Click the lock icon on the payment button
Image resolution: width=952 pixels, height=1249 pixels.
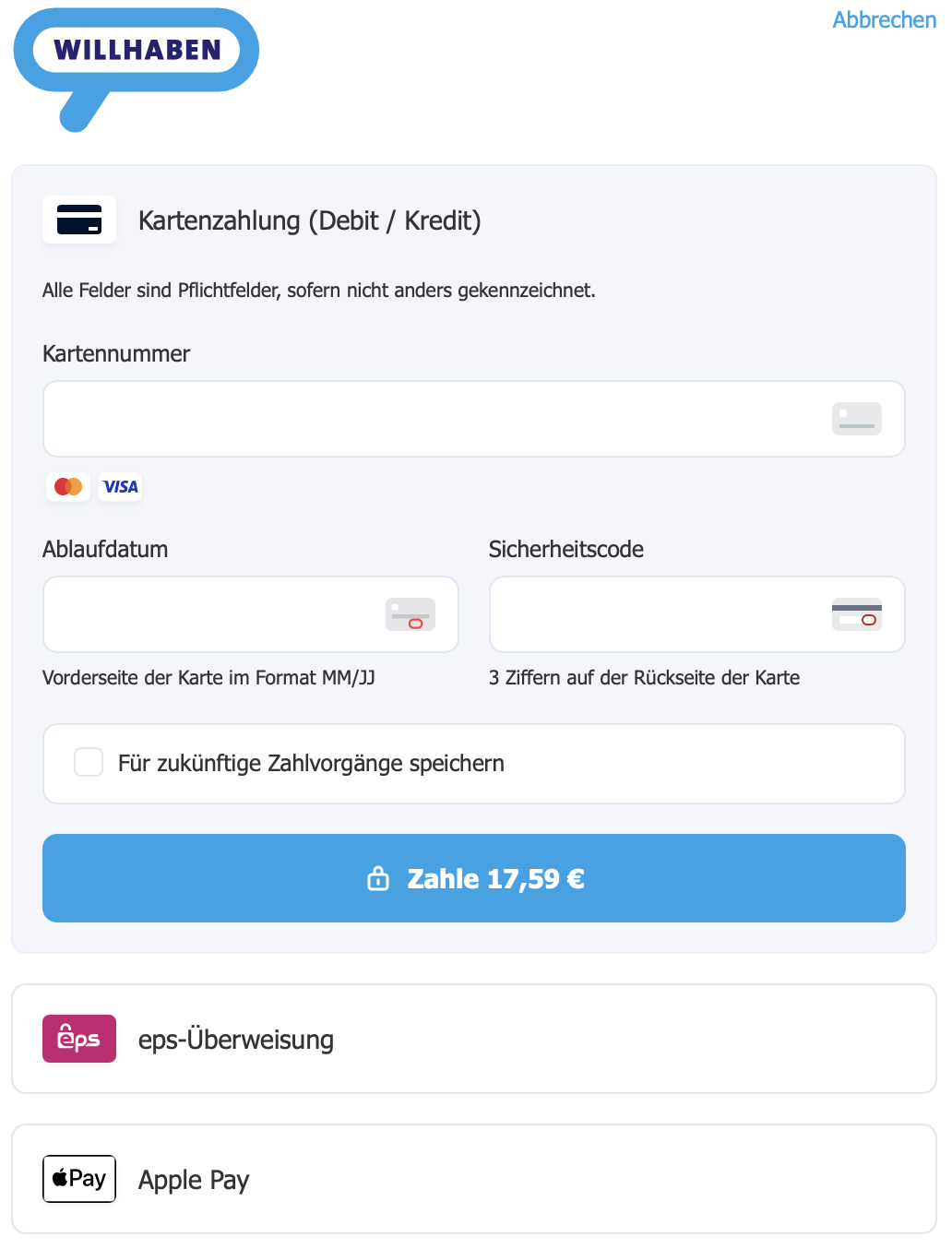coord(378,878)
